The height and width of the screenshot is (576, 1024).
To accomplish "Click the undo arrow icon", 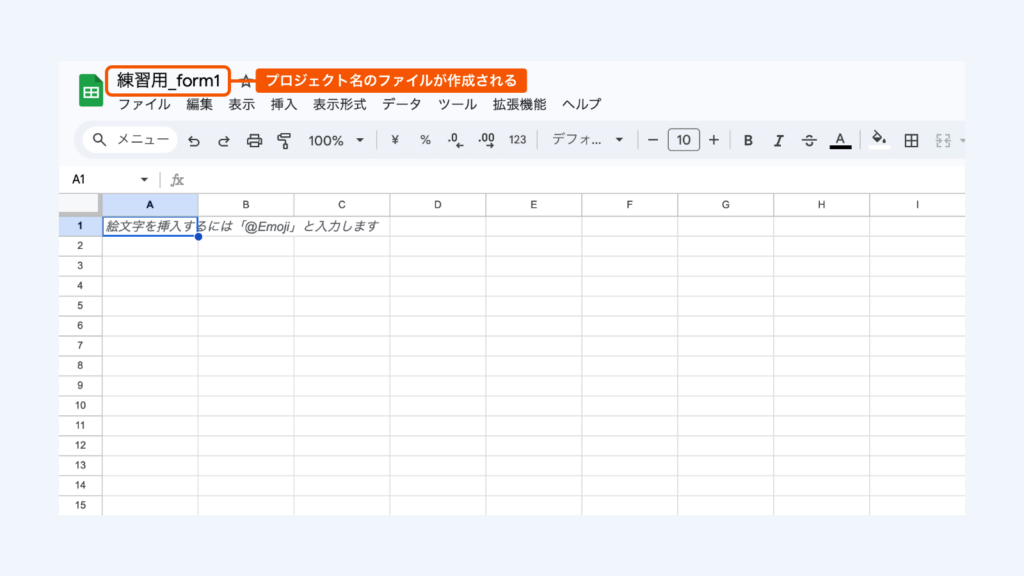I will click(194, 141).
